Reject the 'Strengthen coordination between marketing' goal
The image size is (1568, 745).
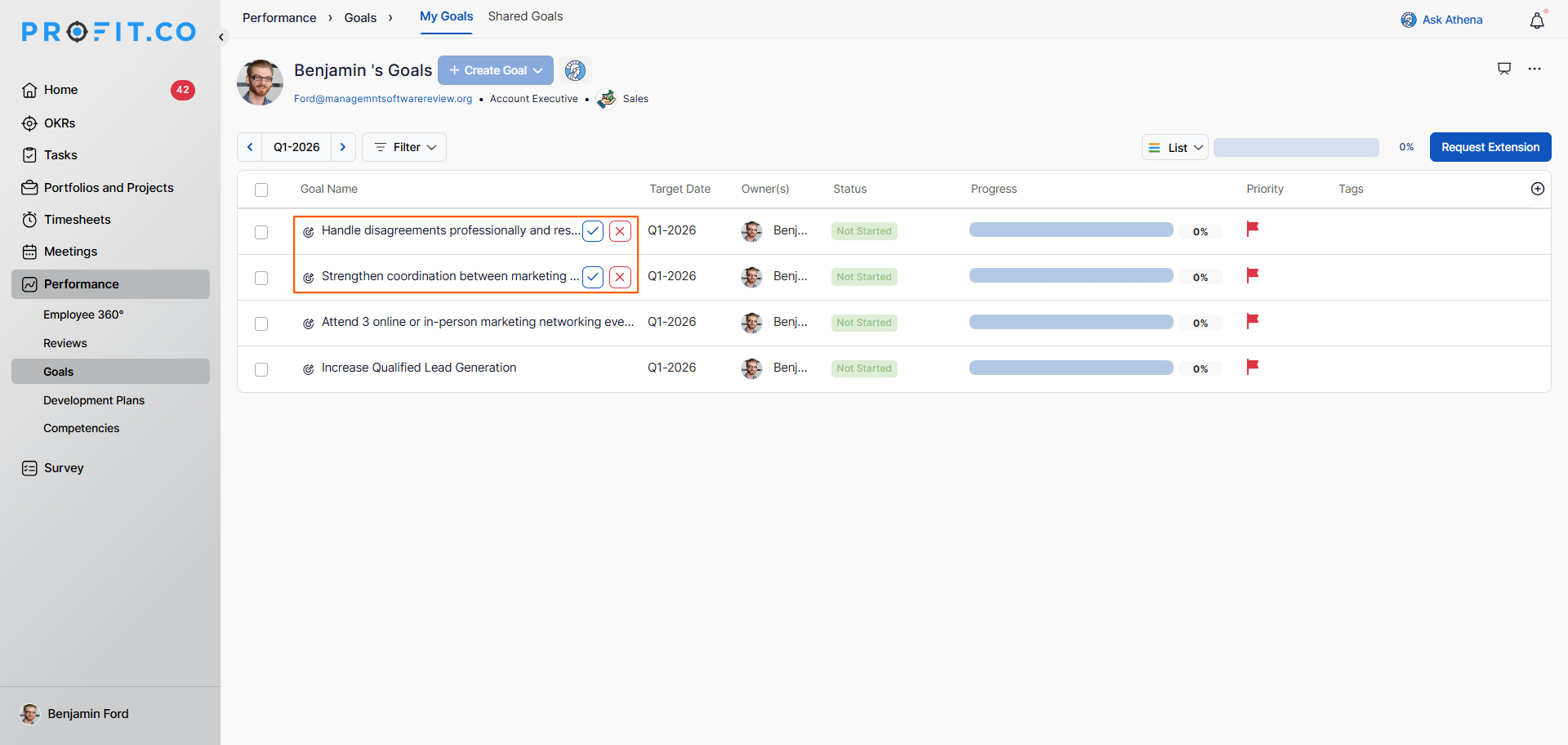pos(620,277)
